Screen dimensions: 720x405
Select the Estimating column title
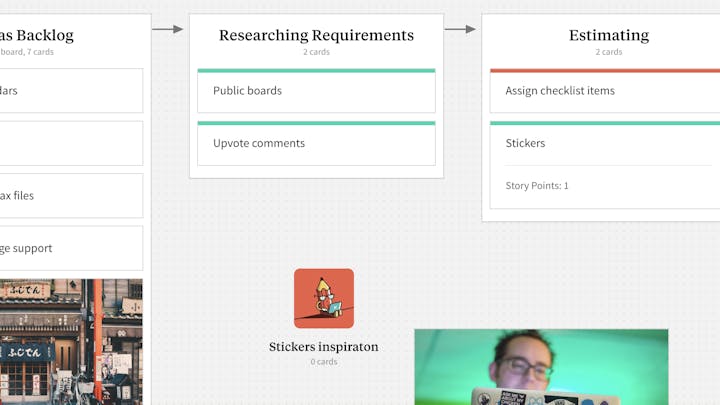click(x=609, y=35)
